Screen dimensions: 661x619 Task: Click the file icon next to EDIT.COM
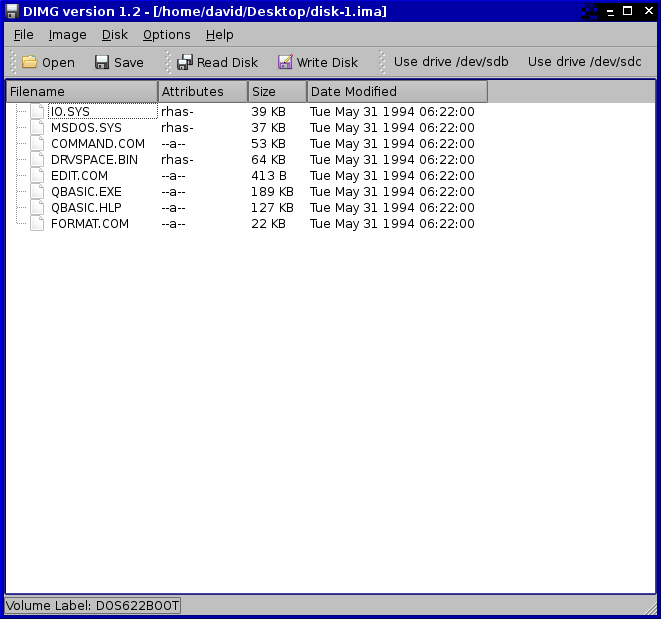[37, 175]
